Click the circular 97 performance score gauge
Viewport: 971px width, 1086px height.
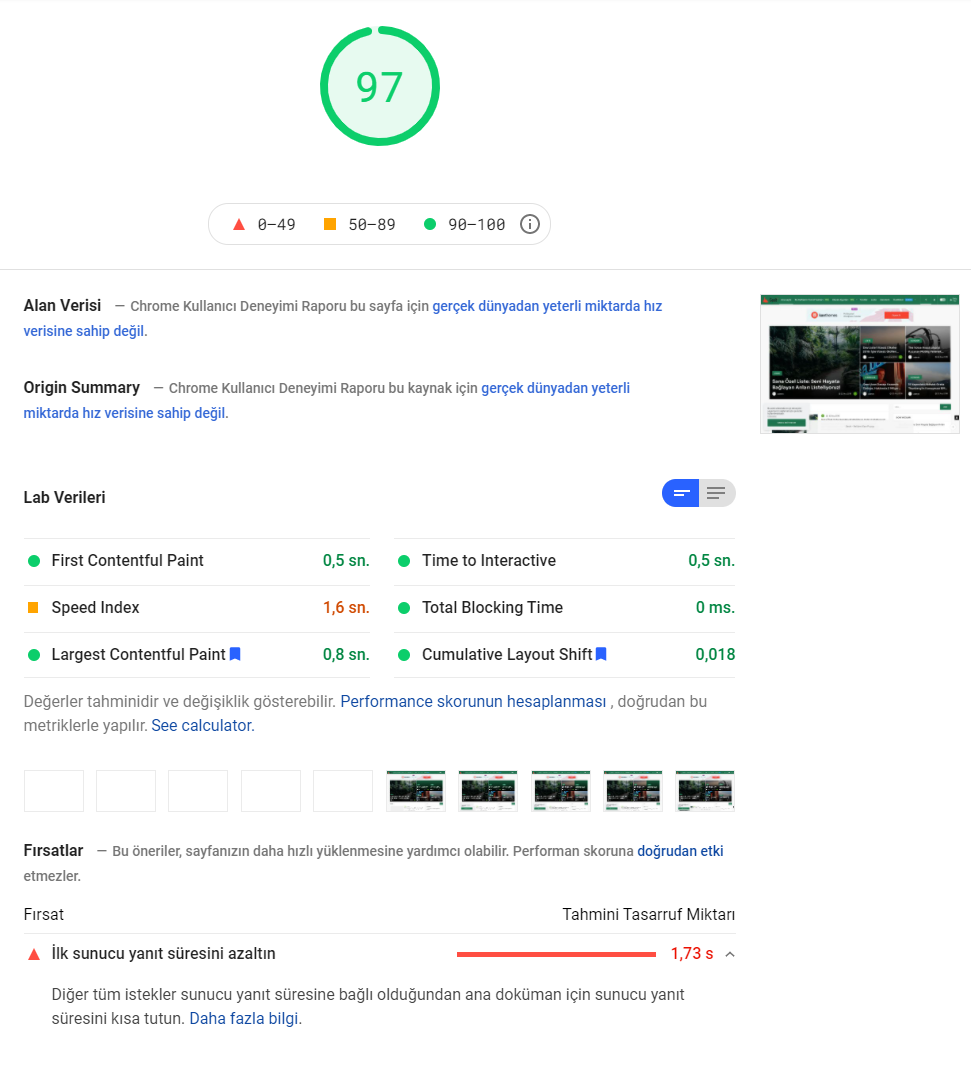coord(380,86)
